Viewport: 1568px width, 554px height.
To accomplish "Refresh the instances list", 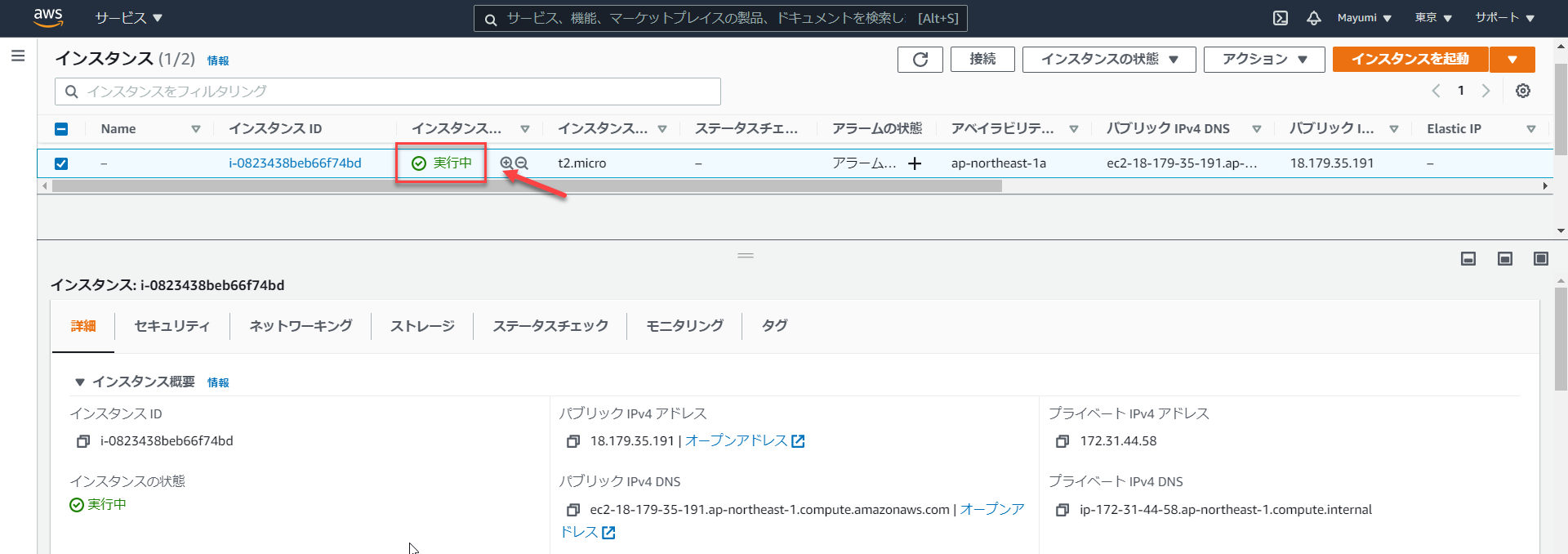I will [x=920, y=60].
